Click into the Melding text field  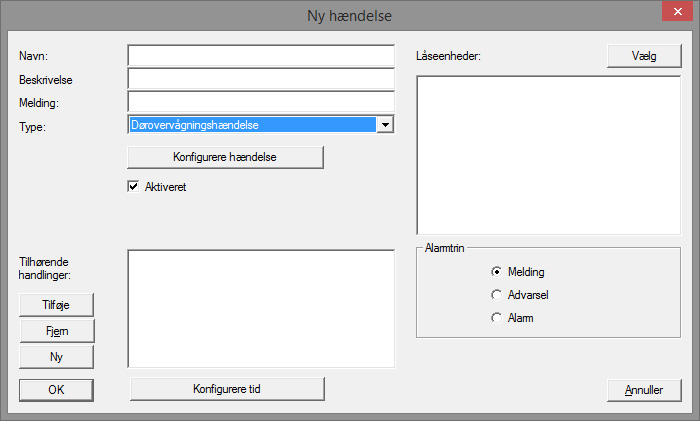tap(261, 102)
